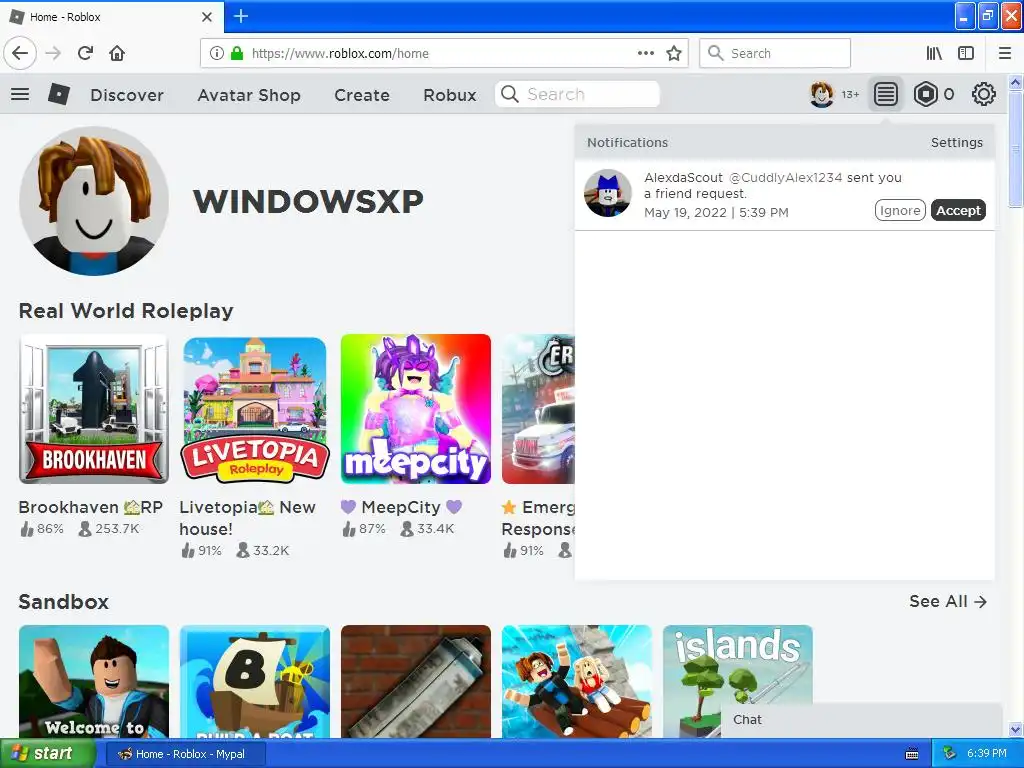Open page actions three-dot menu
This screenshot has width=1024, height=768.
645,53
